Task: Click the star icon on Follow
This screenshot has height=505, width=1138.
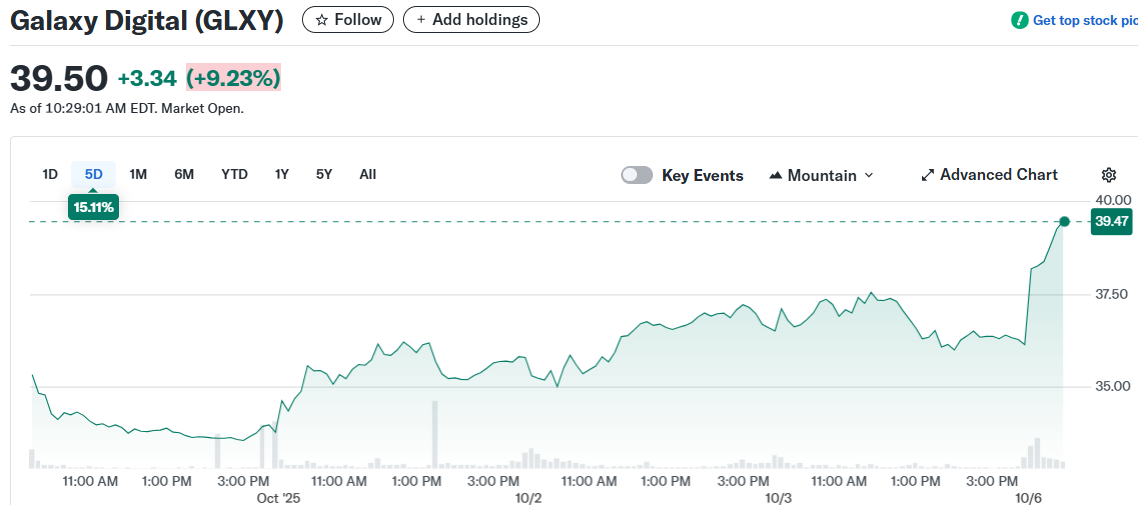Action: coord(322,20)
